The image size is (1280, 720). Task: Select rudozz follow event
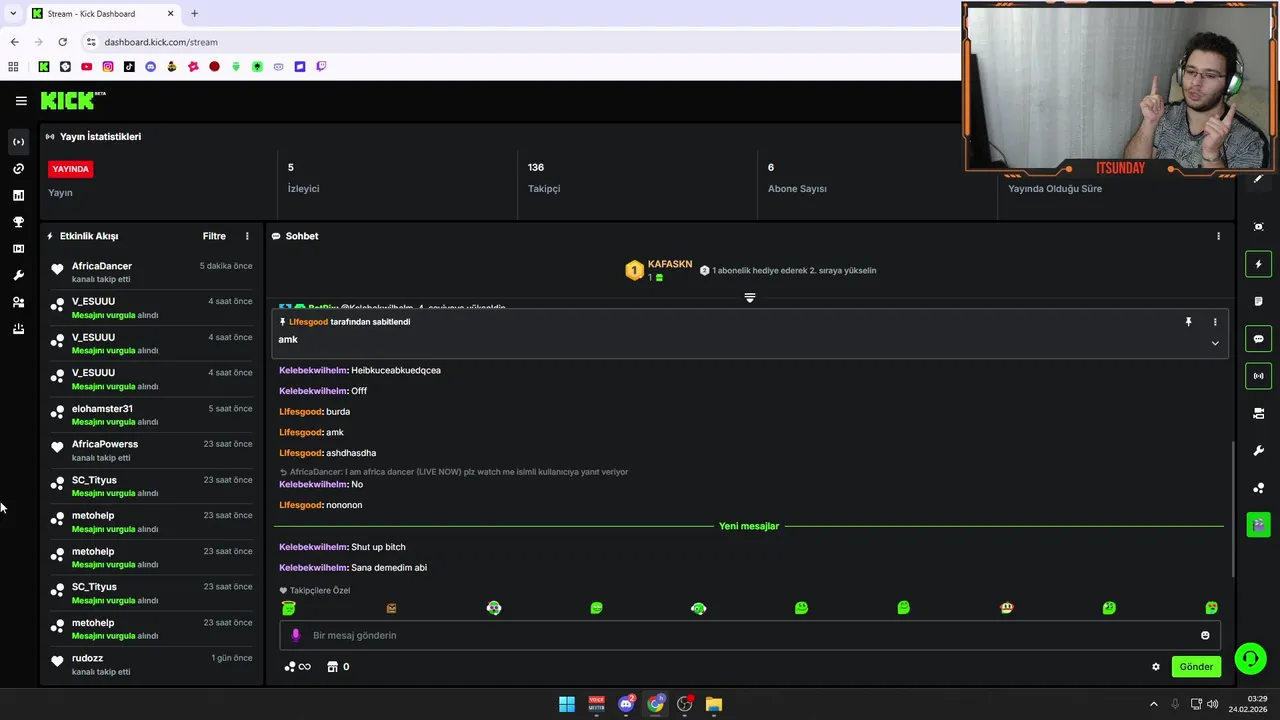152,664
